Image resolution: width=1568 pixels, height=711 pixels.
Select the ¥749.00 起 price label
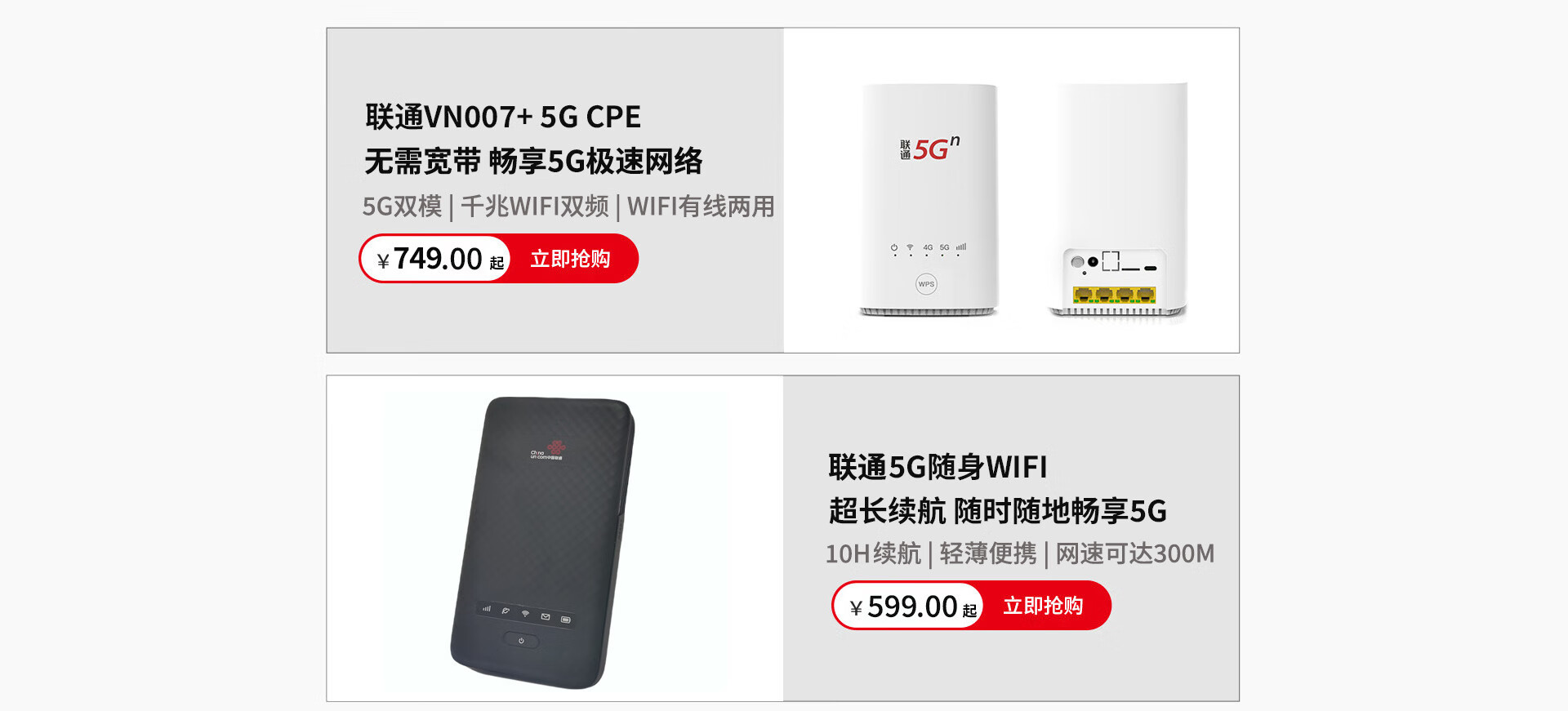pyautogui.click(x=440, y=259)
